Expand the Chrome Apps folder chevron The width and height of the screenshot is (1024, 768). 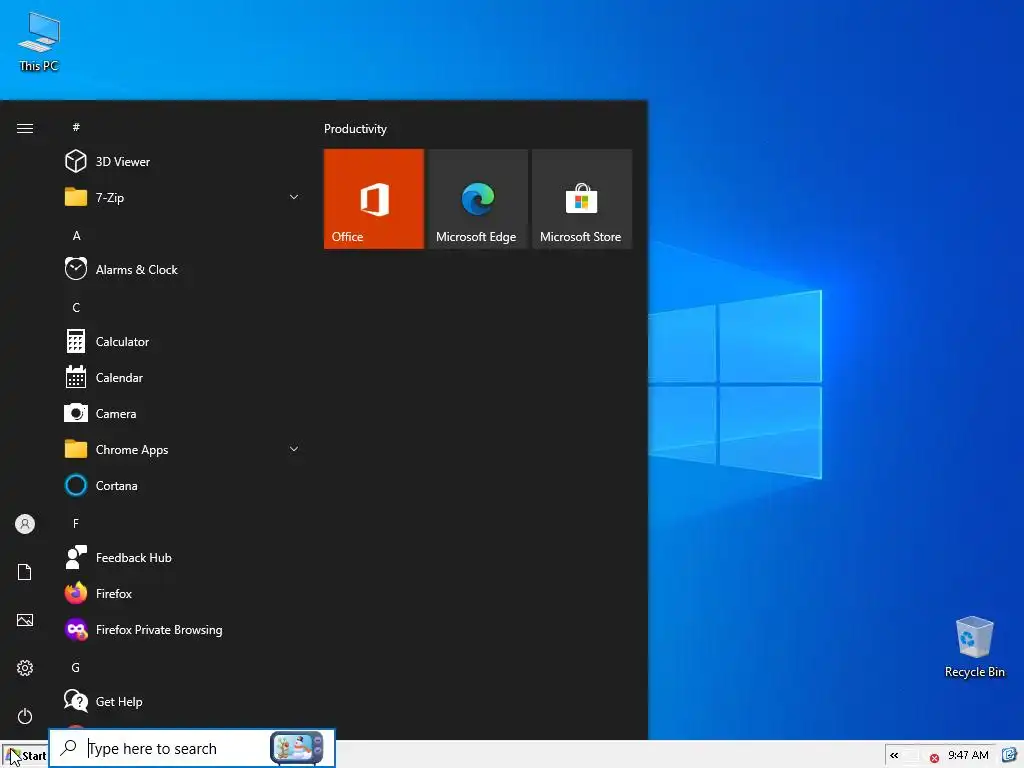coord(294,449)
